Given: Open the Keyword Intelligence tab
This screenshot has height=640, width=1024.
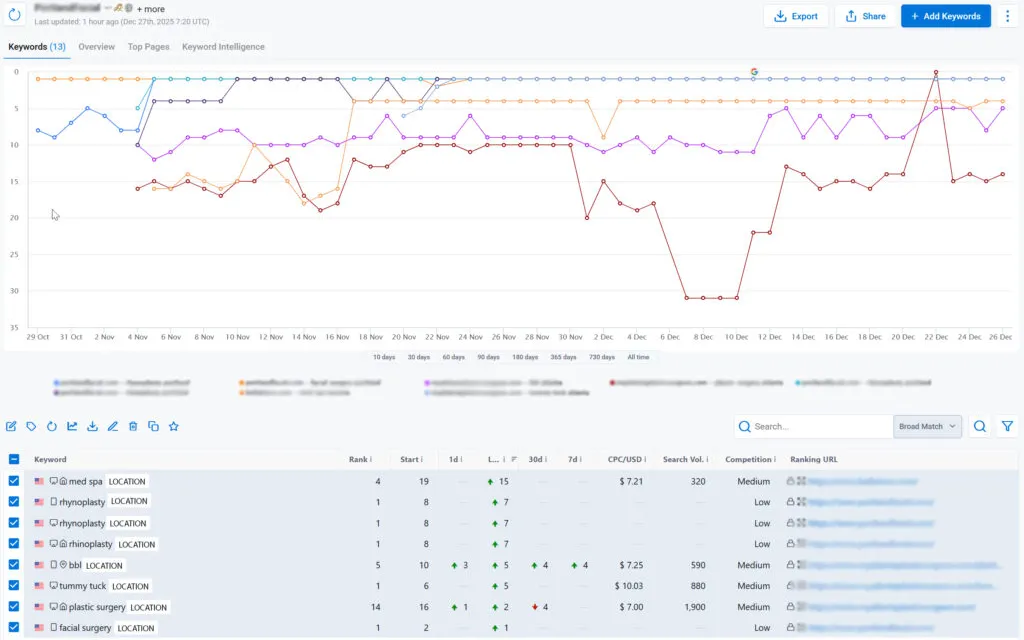Looking at the screenshot, I should pos(223,47).
